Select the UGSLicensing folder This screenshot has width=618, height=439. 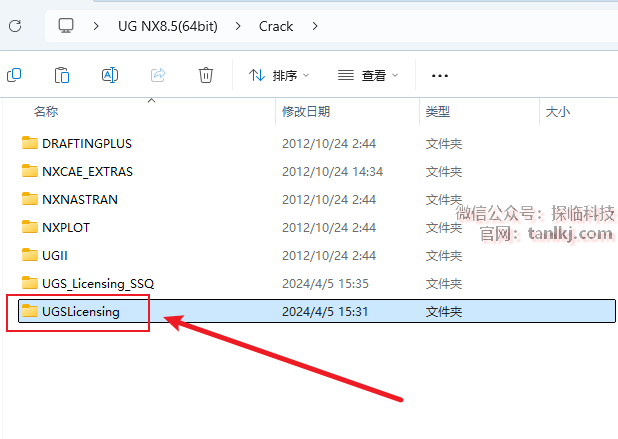(317, 311)
